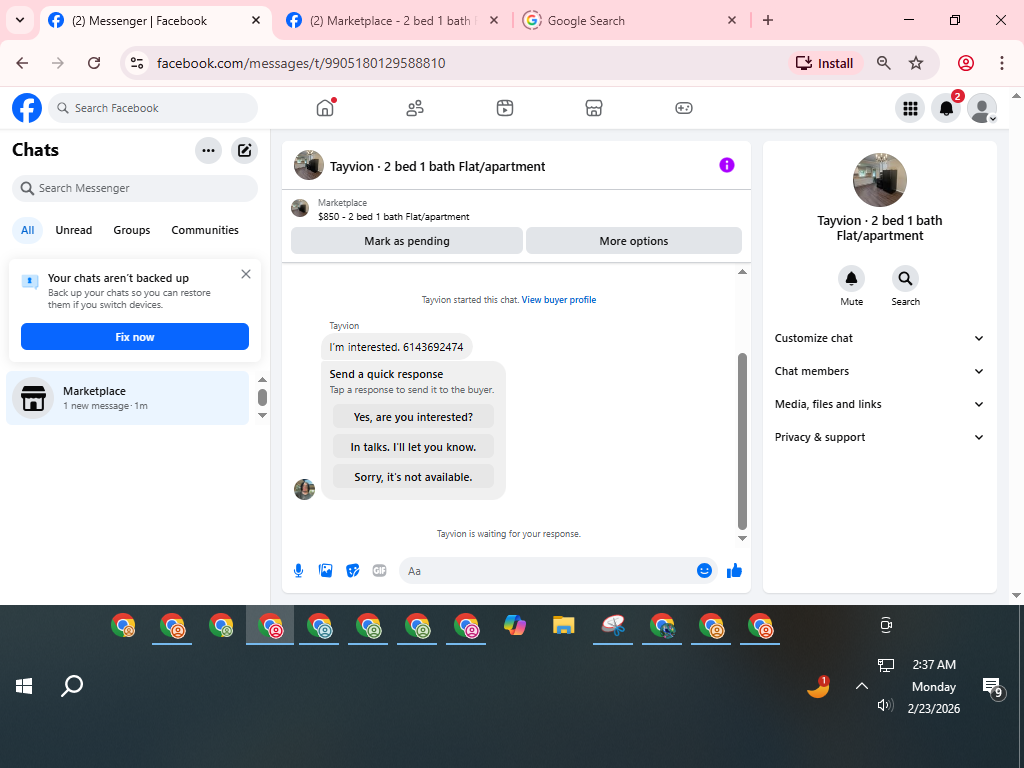Switch to the Marketplace browser tab
This screenshot has width=1024, height=768.
(x=392, y=21)
